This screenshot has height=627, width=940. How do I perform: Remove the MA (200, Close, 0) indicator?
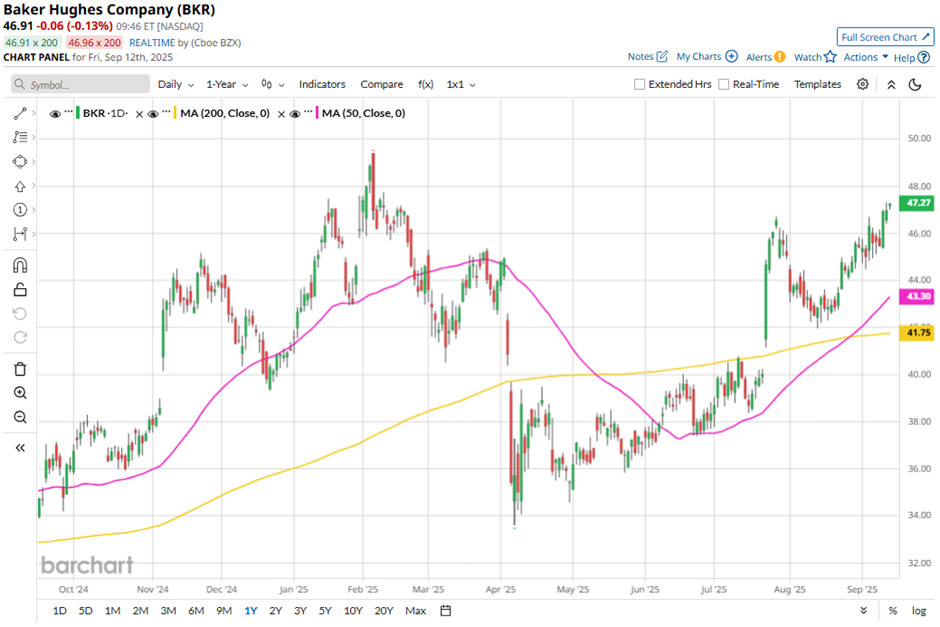pyautogui.click(x=281, y=114)
